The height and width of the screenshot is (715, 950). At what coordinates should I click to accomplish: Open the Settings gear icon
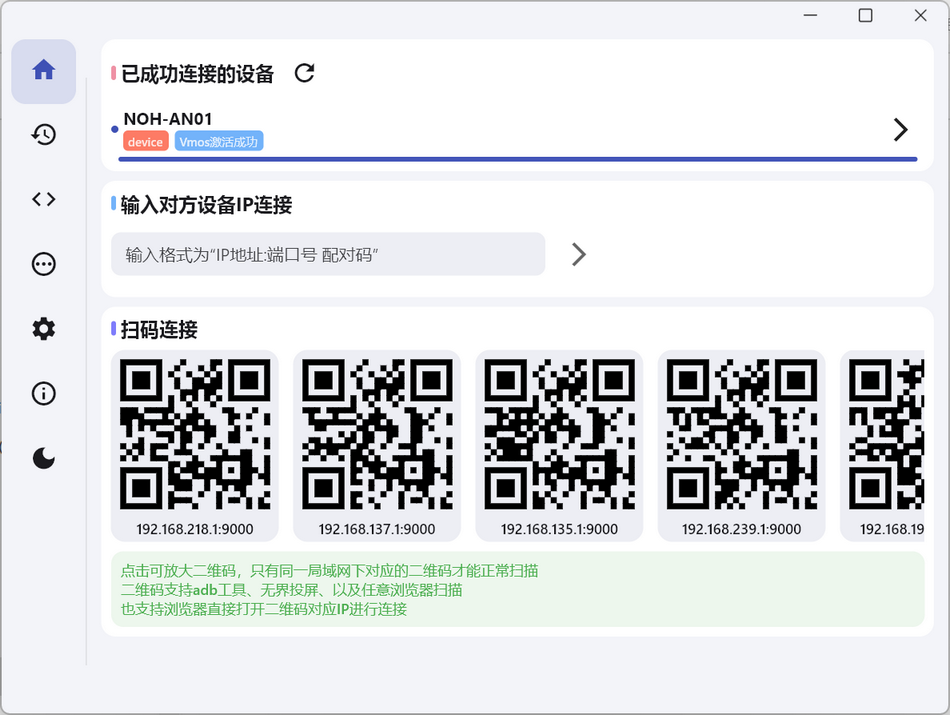[43, 329]
